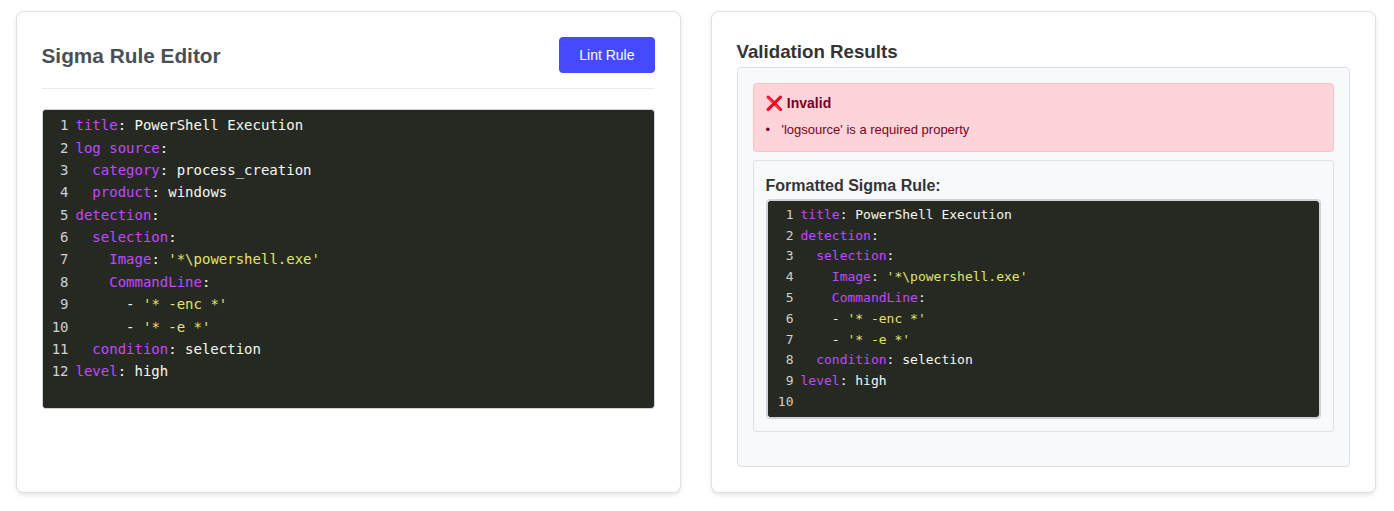The width and height of the screenshot is (1394, 511).
Task: Click 'level: high' in the formatted rule output
Action: (x=843, y=380)
